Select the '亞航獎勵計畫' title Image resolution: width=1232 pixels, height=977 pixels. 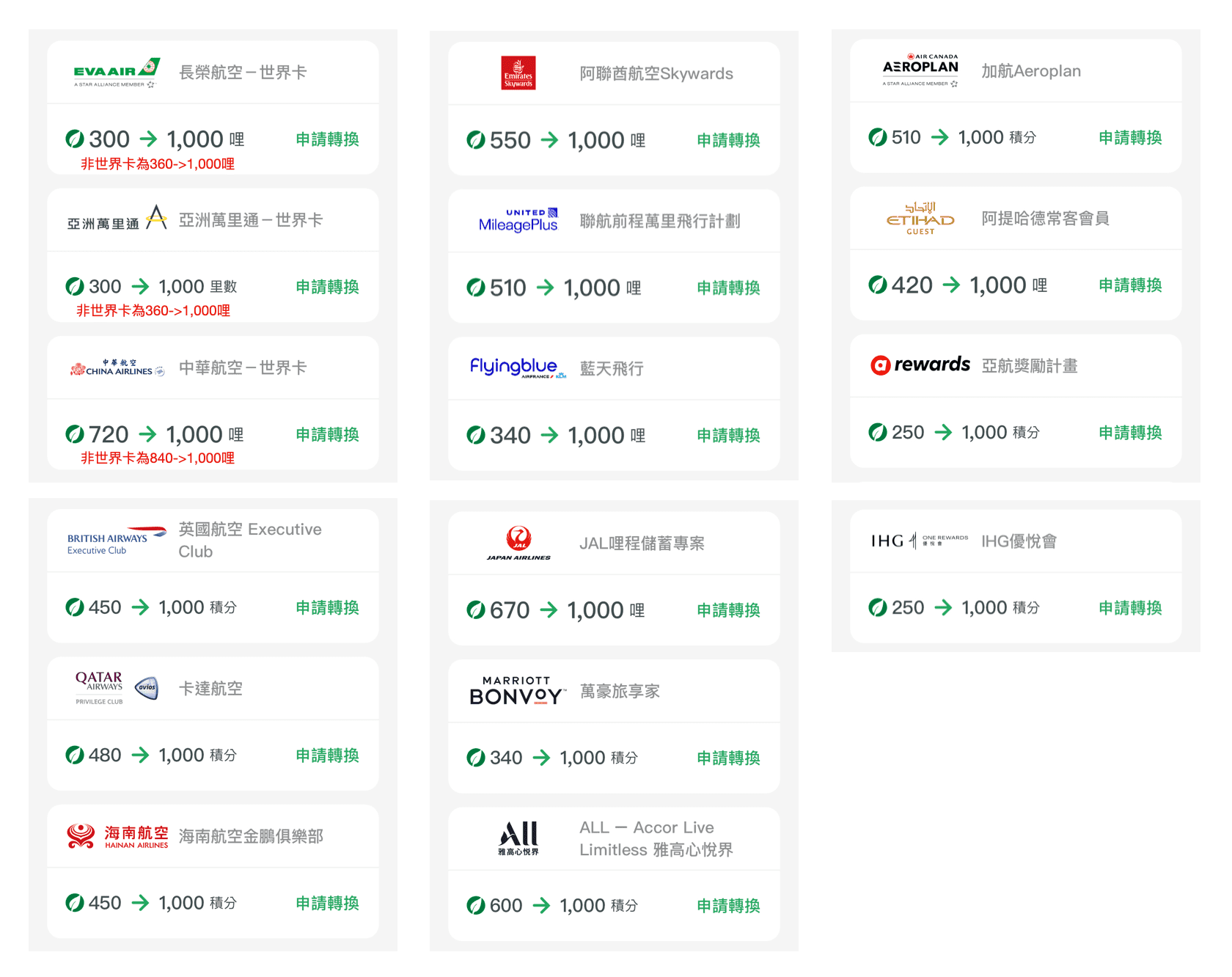[x=1030, y=365]
